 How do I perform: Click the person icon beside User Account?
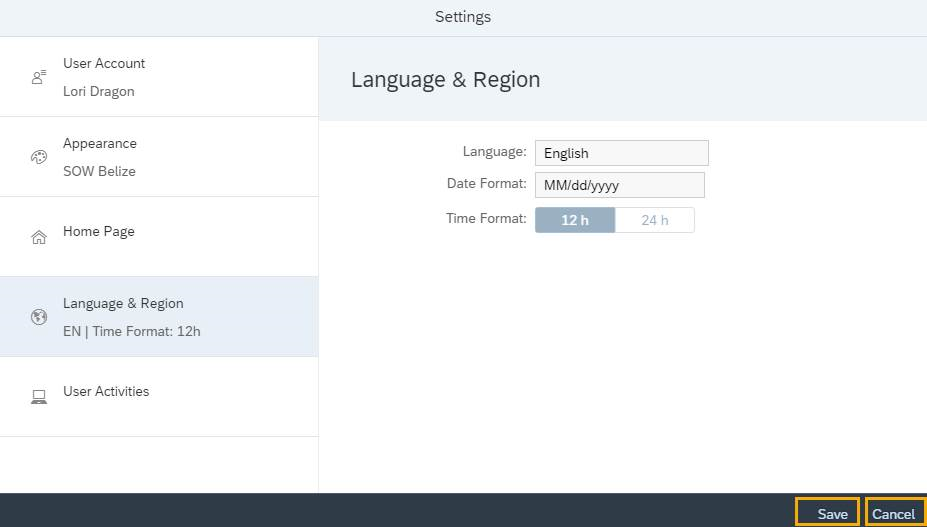39,77
